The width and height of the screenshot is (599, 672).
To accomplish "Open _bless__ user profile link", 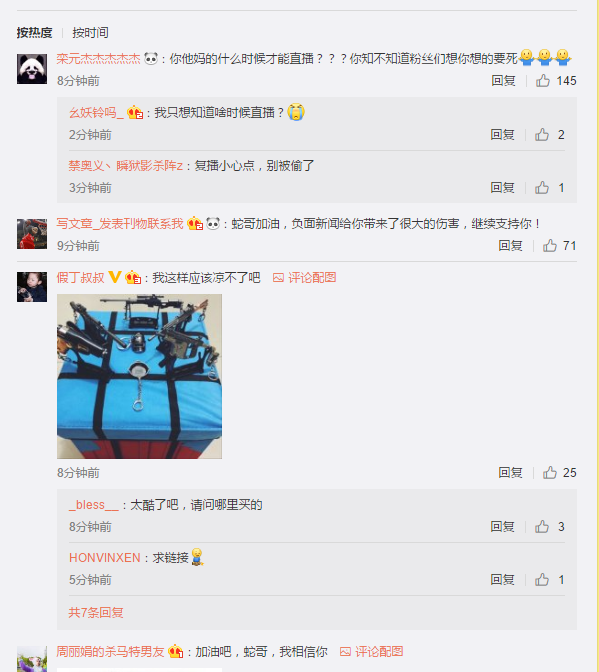I will pos(94,505).
